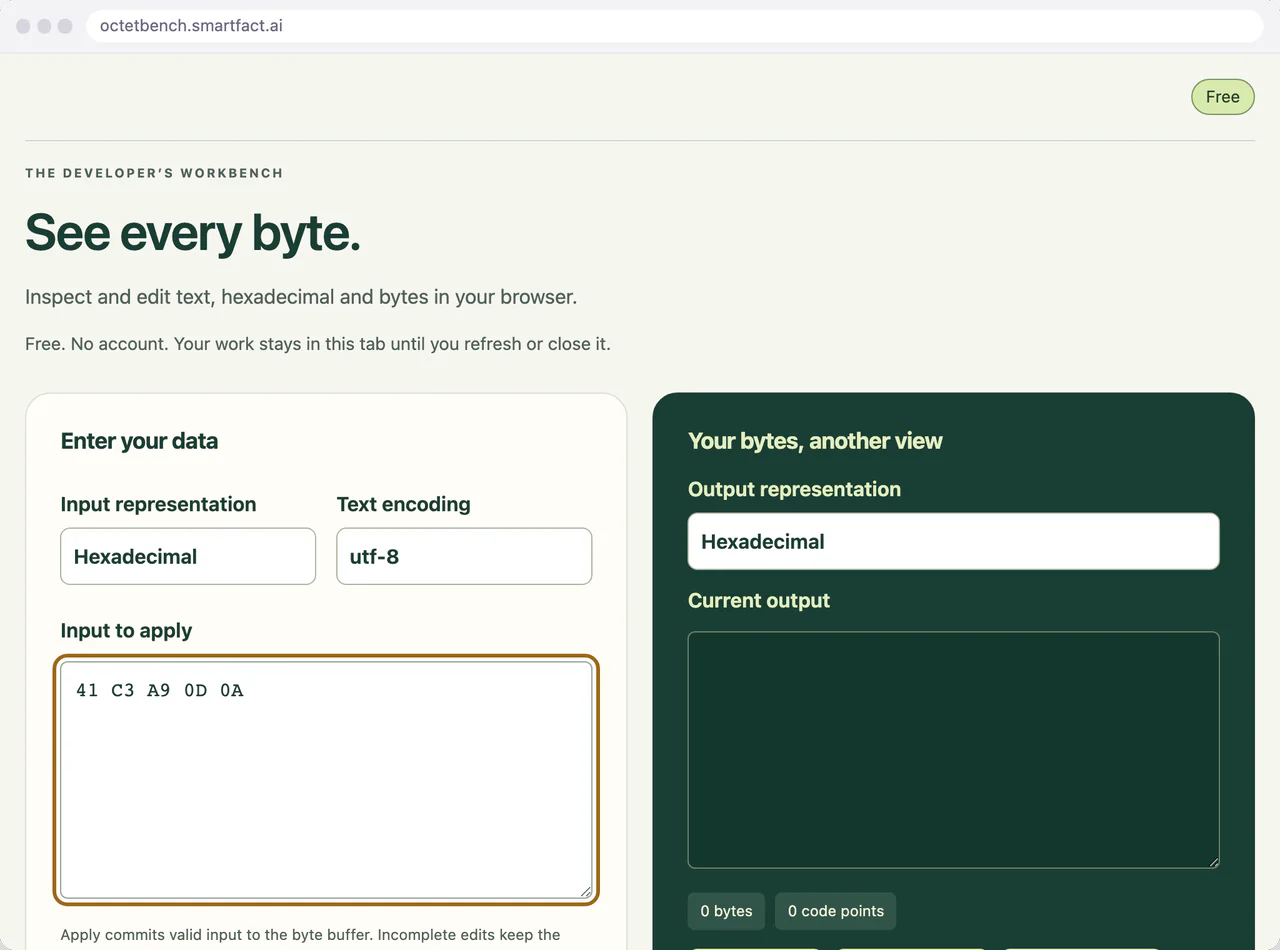Click the "Input representation" label

coord(158,504)
